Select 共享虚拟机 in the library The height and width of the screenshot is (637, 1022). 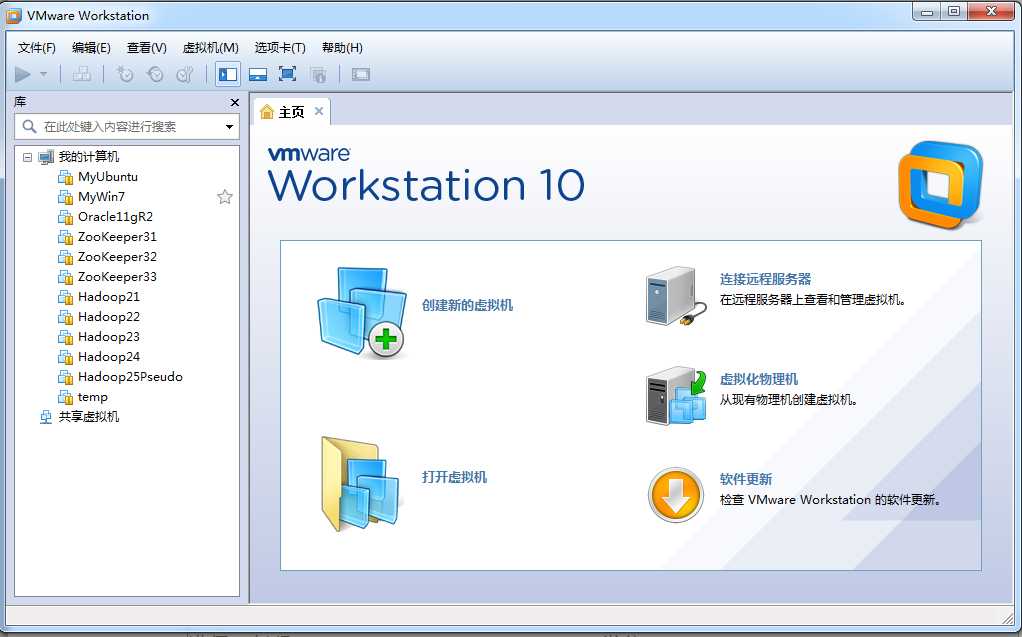pyautogui.click(x=89, y=417)
